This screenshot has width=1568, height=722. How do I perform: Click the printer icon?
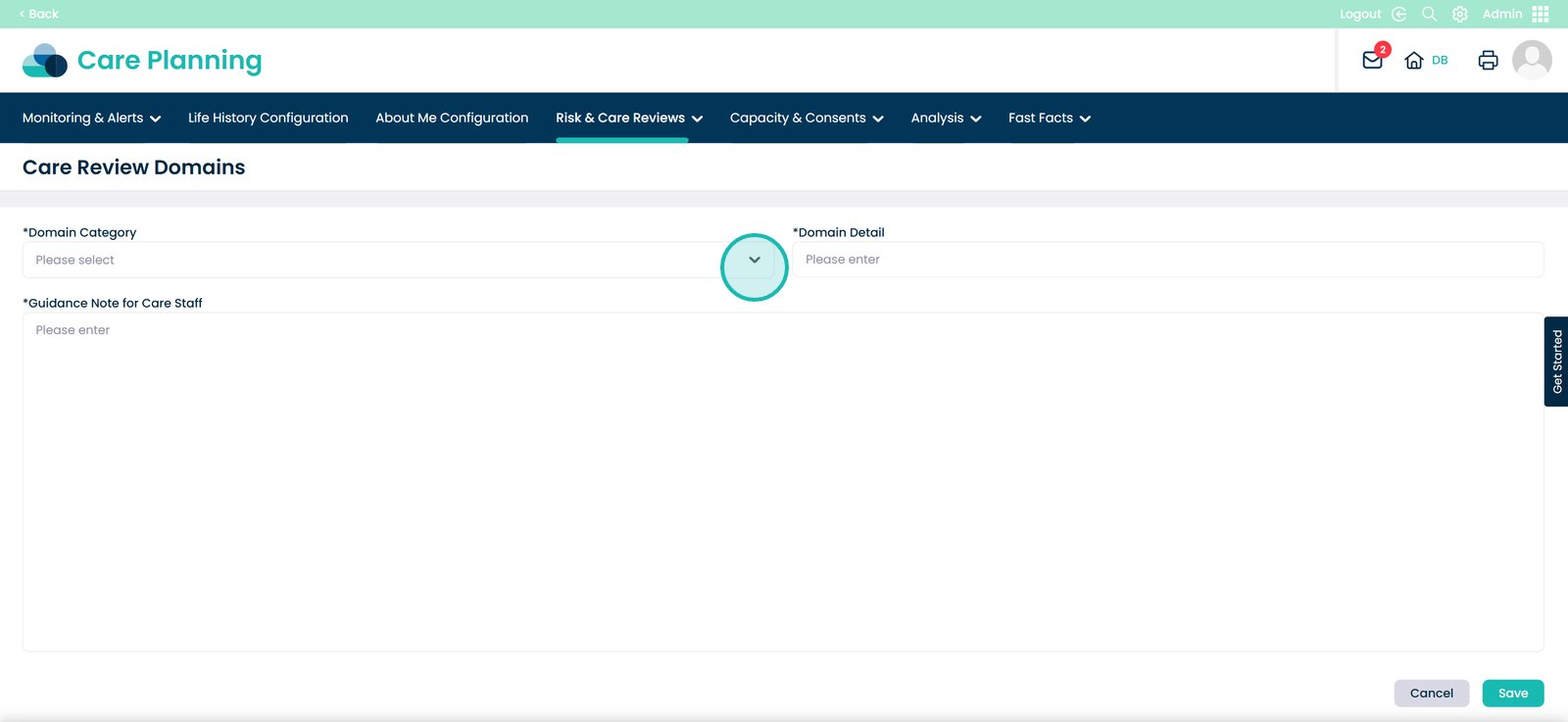pyautogui.click(x=1488, y=61)
